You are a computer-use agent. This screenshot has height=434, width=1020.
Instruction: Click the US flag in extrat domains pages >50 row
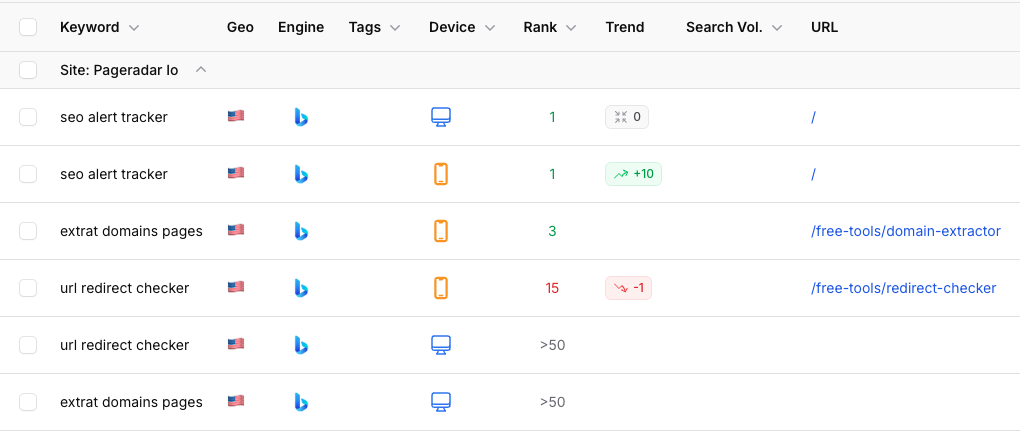pyautogui.click(x=235, y=401)
